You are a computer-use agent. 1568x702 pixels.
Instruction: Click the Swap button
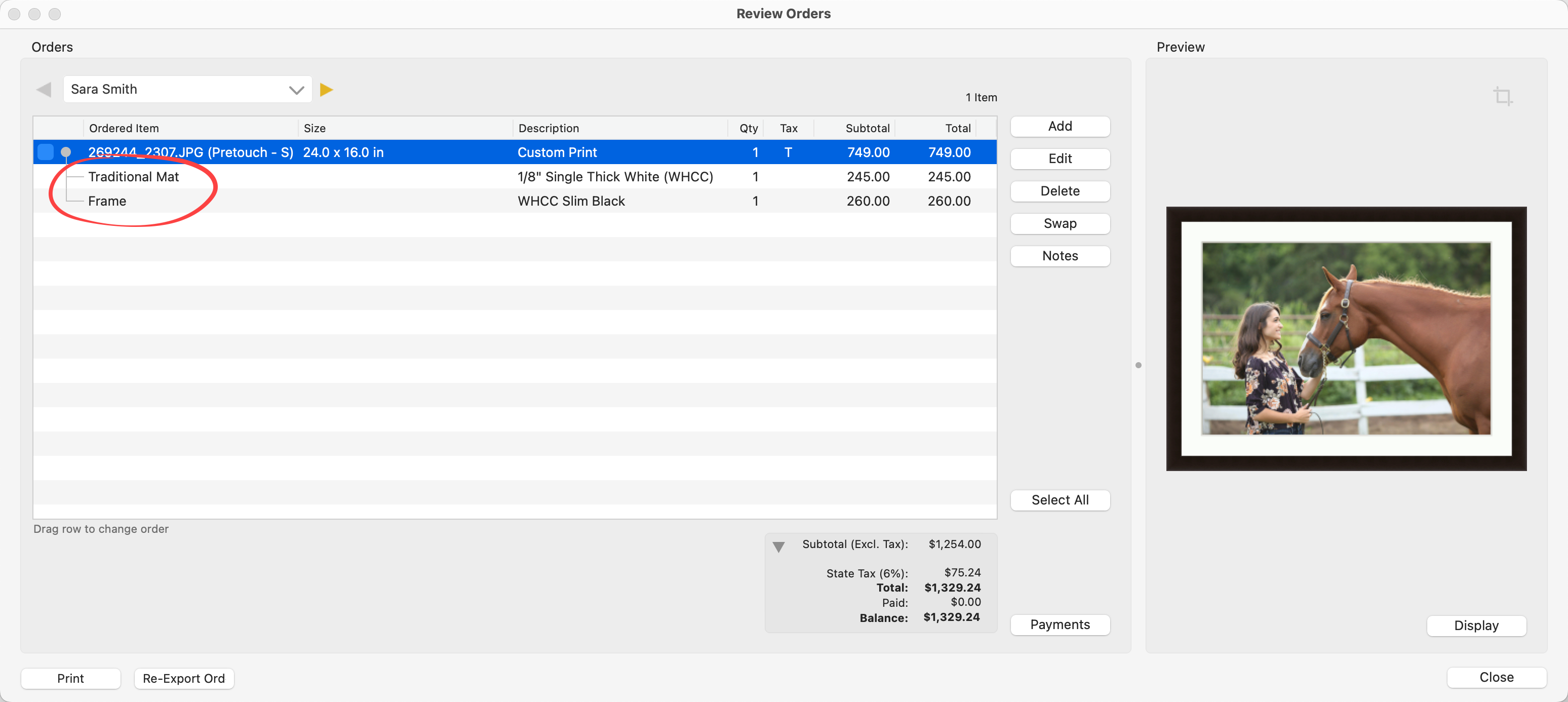point(1059,223)
